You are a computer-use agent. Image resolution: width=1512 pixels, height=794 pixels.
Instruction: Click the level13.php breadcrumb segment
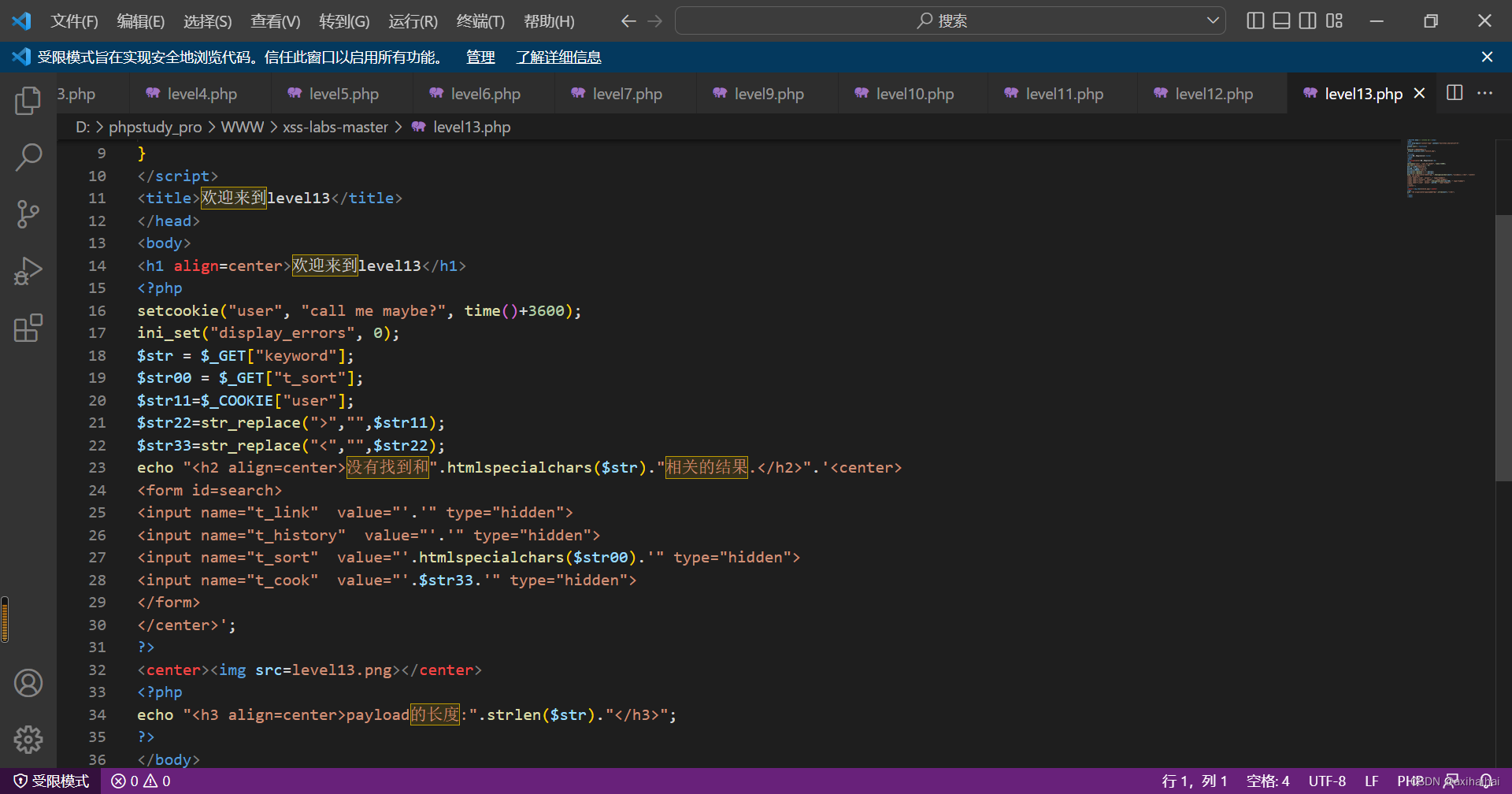click(471, 127)
